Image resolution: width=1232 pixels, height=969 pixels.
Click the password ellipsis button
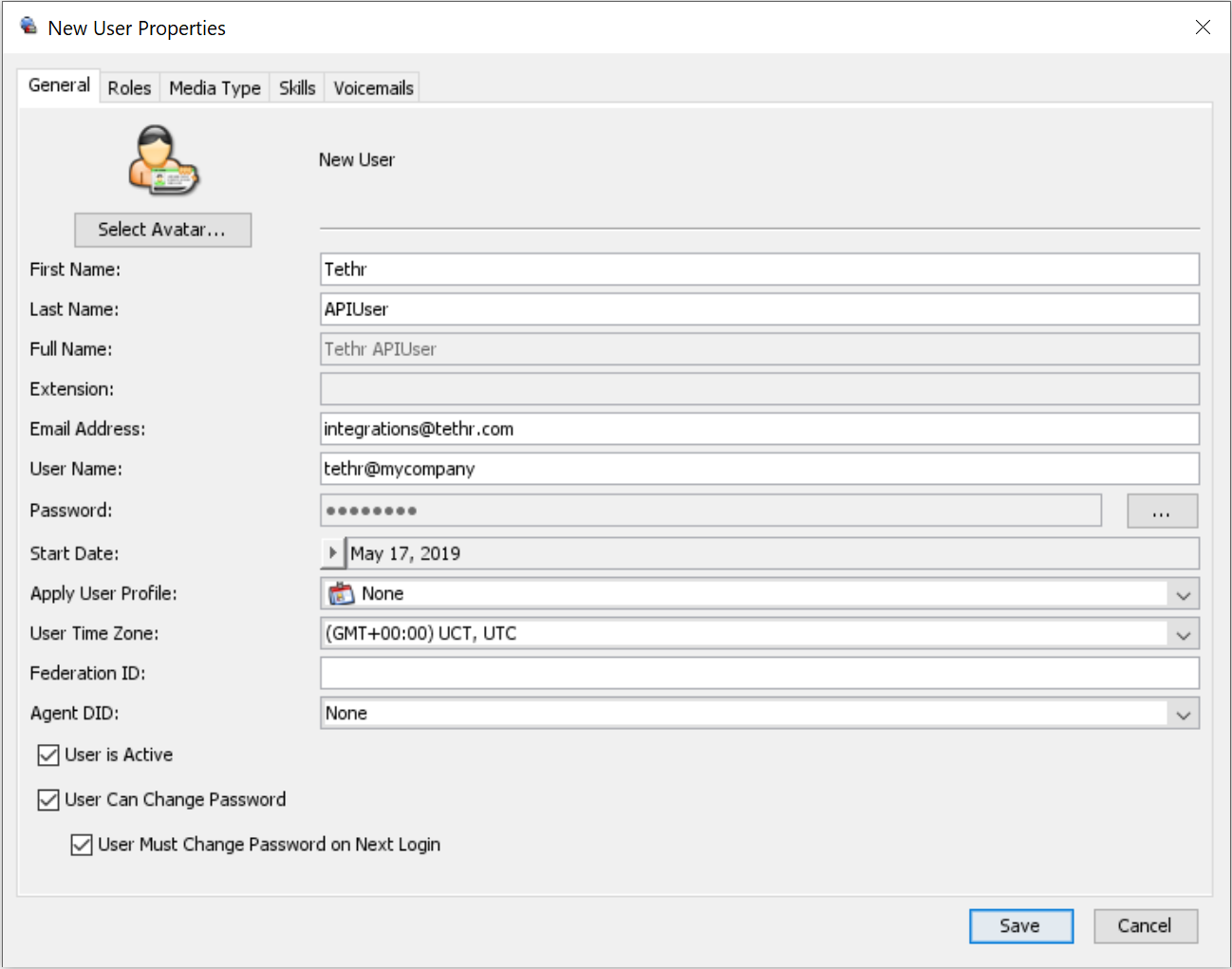1161,512
